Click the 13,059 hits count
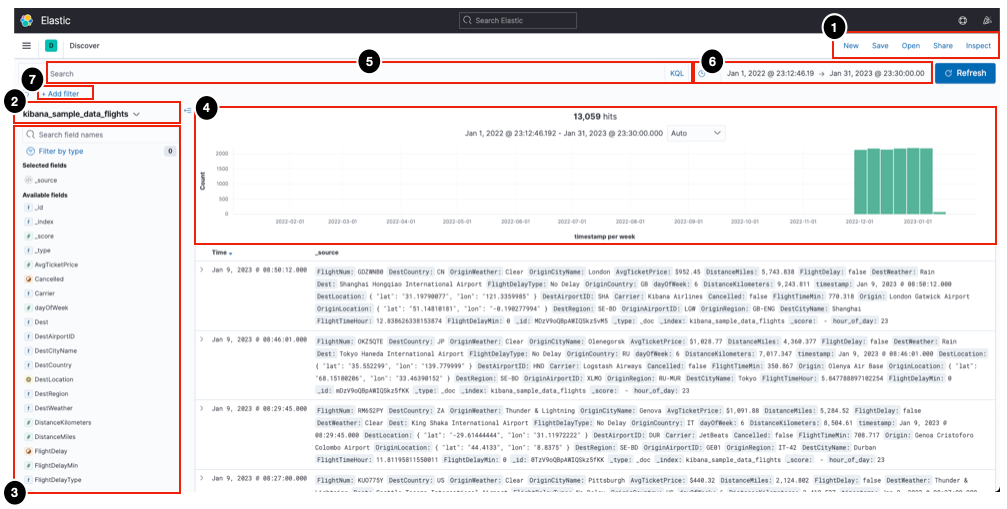The image size is (1007, 509). tap(595, 117)
